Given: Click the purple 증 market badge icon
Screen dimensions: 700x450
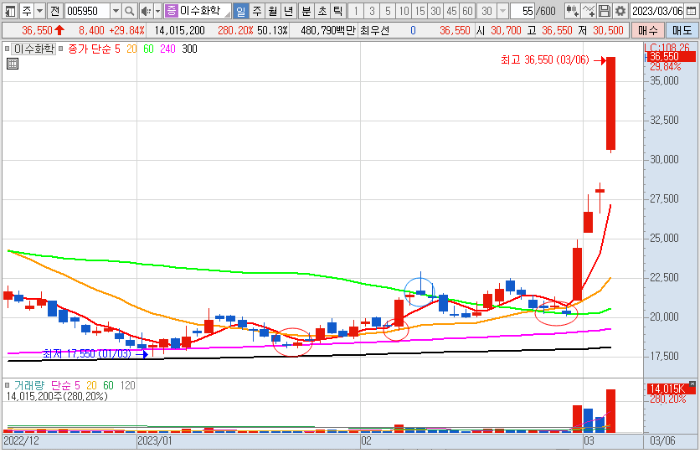Looking at the screenshot, I should pyautogui.click(x=171, y=10).
